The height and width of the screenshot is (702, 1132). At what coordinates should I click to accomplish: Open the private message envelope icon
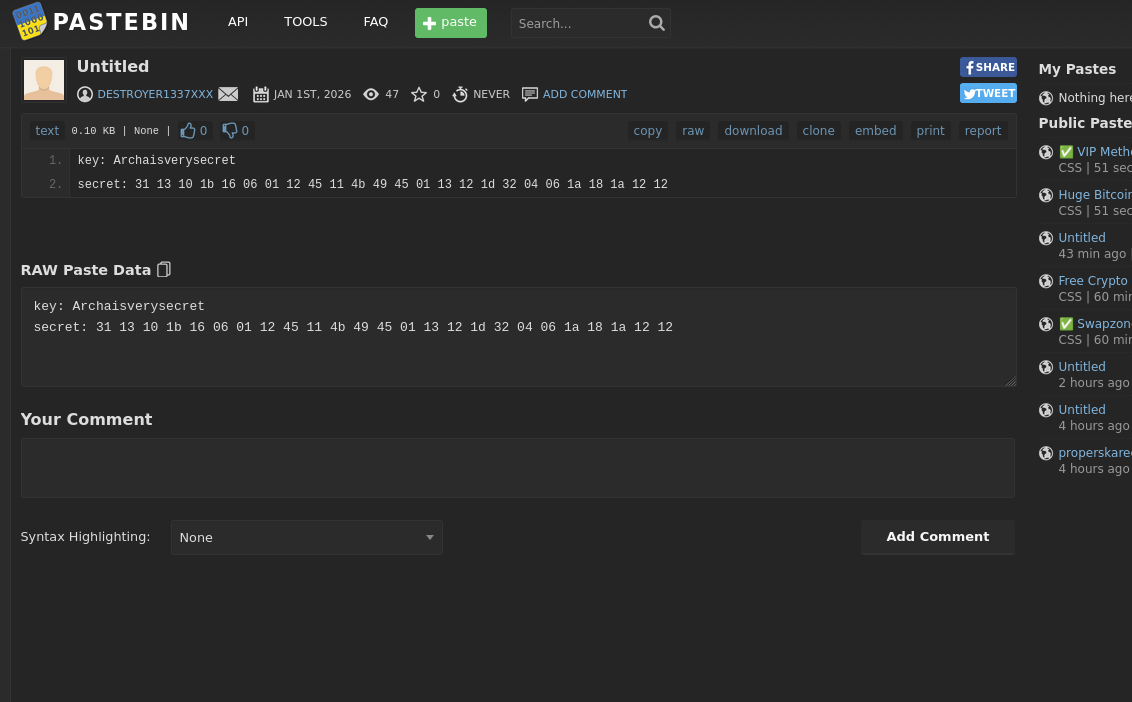click(x=228, y=94)
